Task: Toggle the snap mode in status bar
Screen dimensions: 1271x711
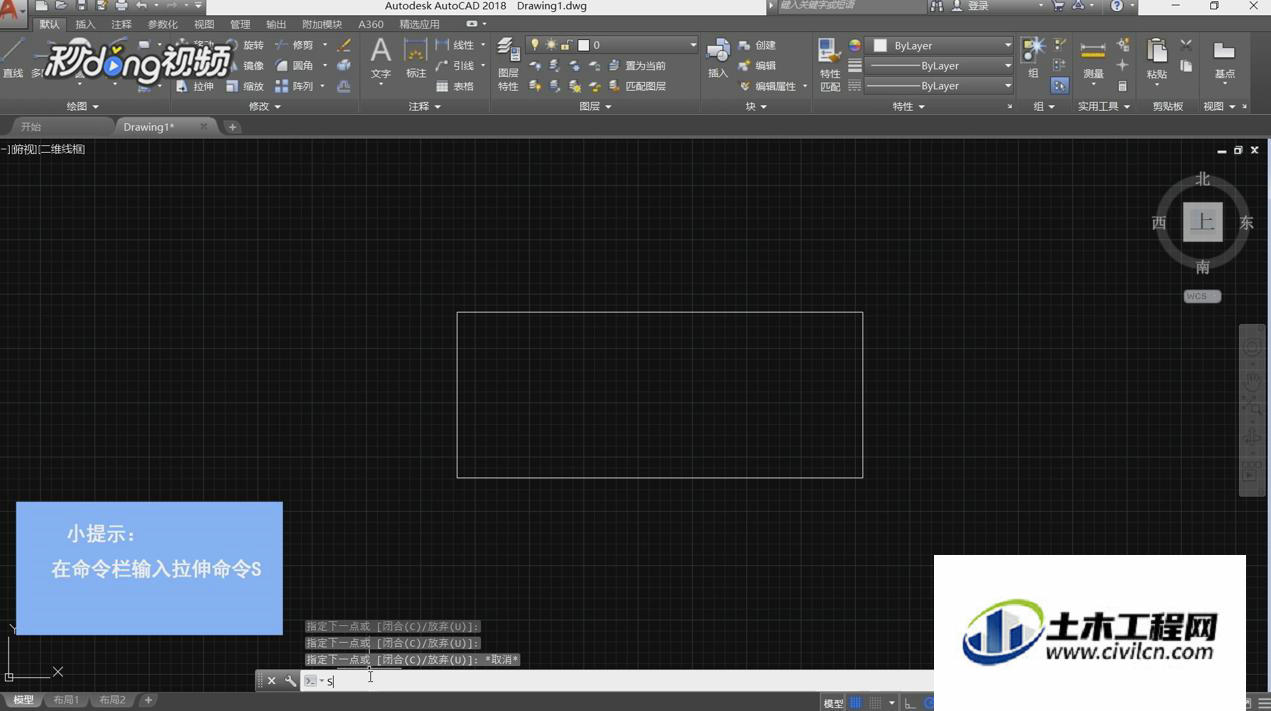Action: pyautogui.click(x=875, y=703)
